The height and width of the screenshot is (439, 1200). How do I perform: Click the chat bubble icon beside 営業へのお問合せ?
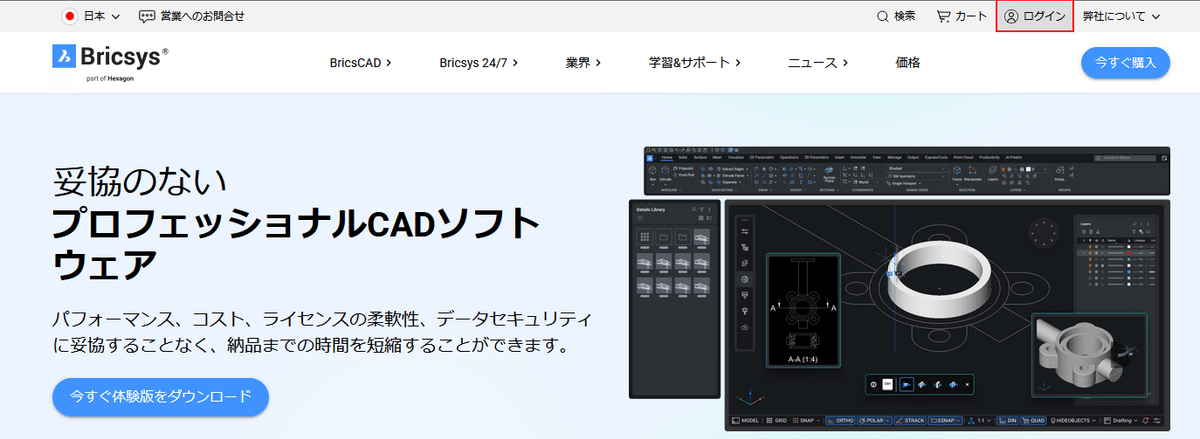[147, 16]
